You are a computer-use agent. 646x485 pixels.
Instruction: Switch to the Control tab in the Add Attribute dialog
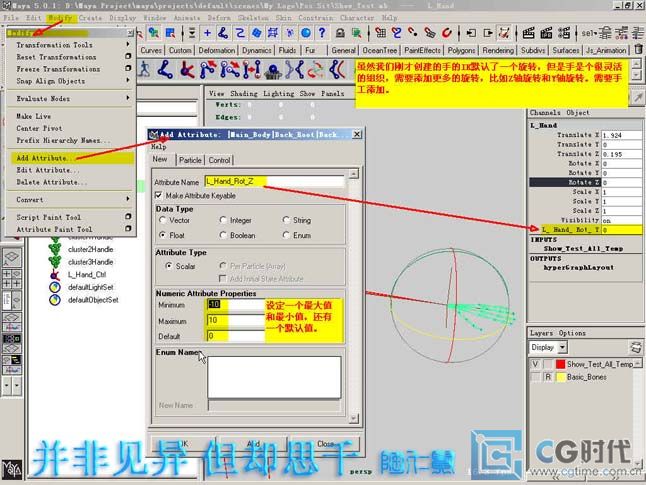[219, 160]
